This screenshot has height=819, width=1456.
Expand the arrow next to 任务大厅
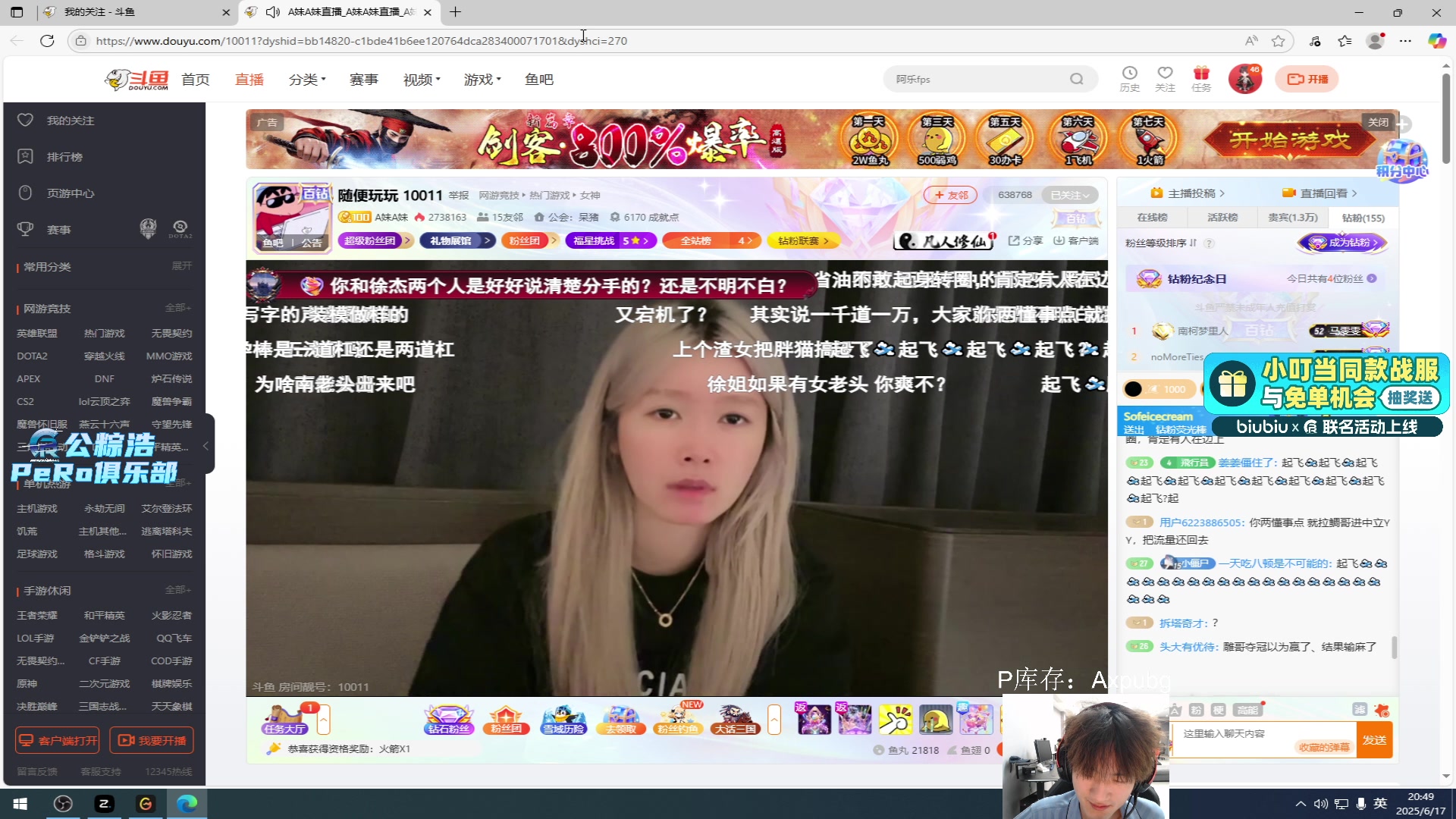[324, 720]
